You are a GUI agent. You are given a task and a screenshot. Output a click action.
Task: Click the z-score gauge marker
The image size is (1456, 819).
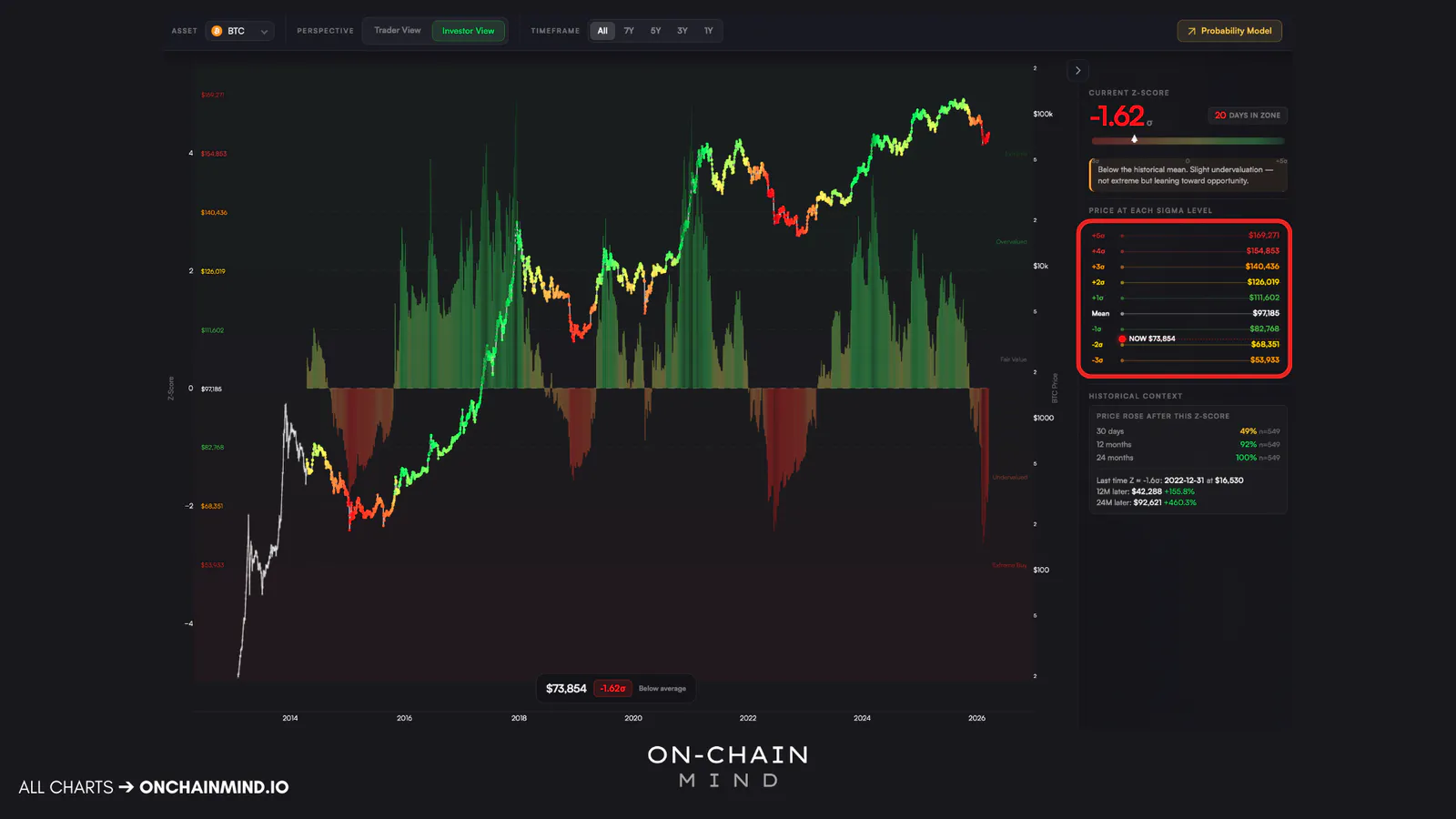pos(1134,139)
